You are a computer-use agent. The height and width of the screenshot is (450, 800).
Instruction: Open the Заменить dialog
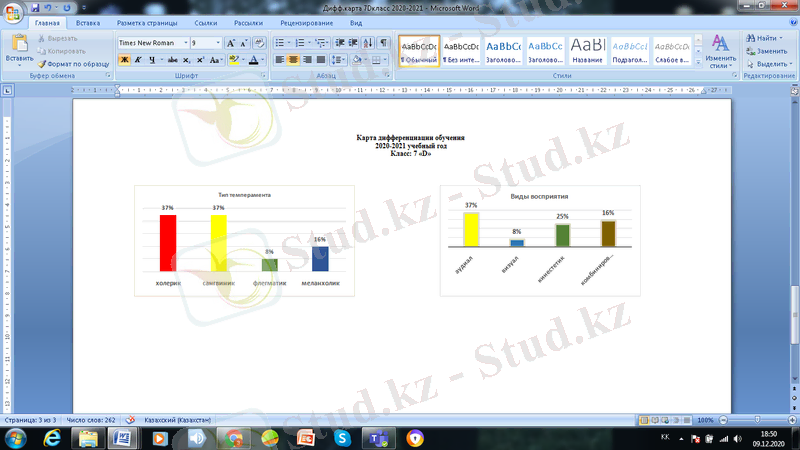coord(767,51)
